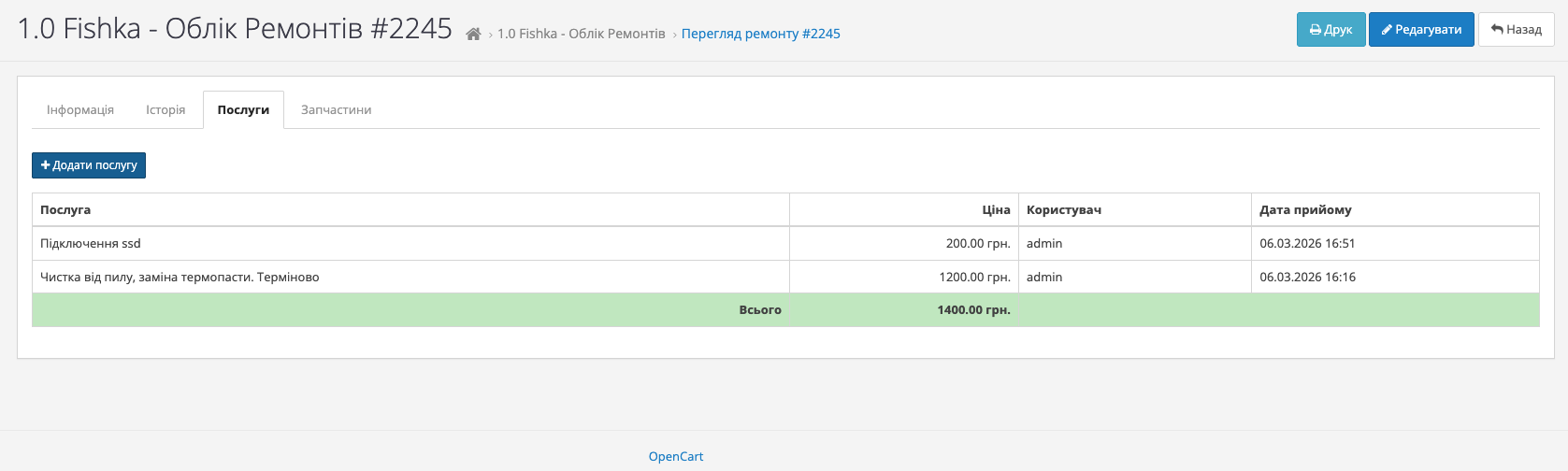1568x471 pixels.
Task: Click the Ціна column header
Action: point(904,209)
